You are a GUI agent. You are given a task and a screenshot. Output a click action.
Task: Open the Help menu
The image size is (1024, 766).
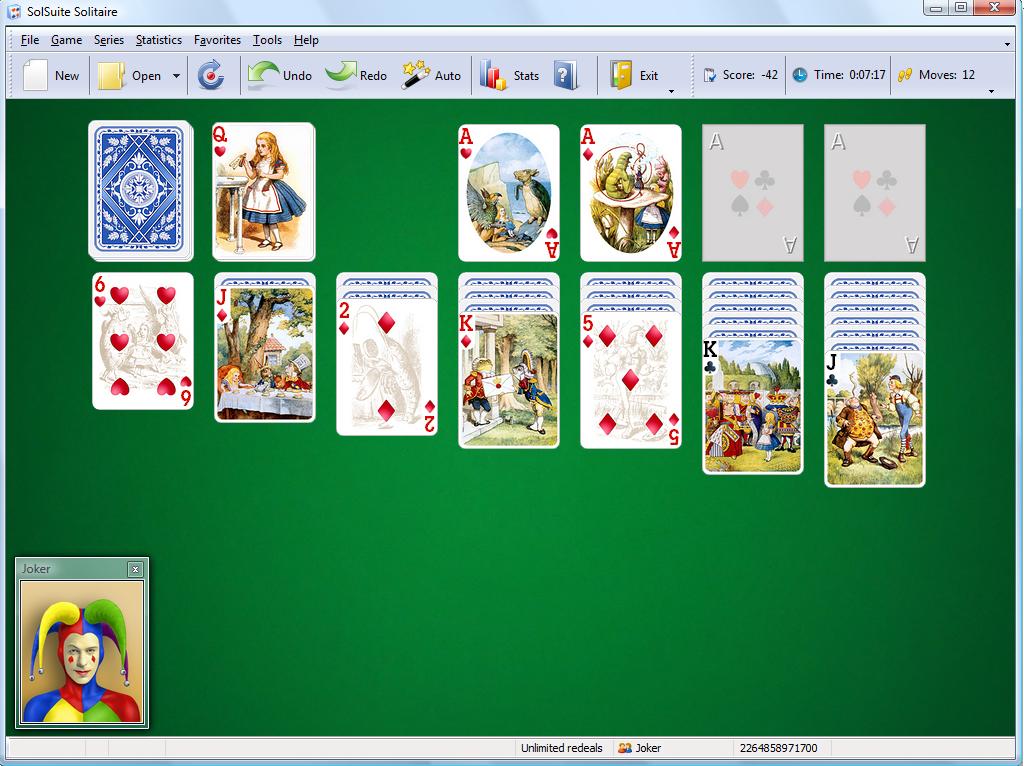coord(306,40)
